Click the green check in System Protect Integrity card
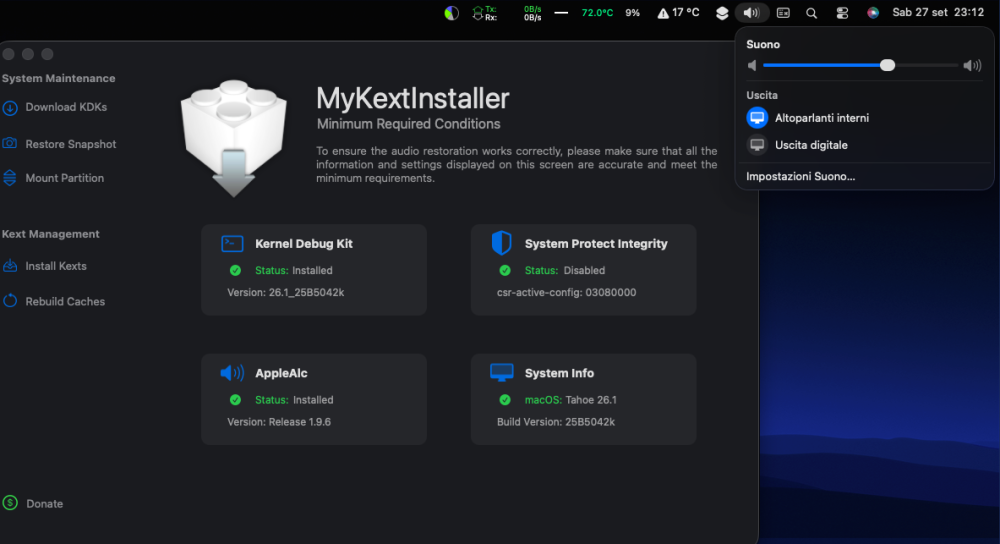The width and height of the screenshot is (1000, 544). pos(505,270)
